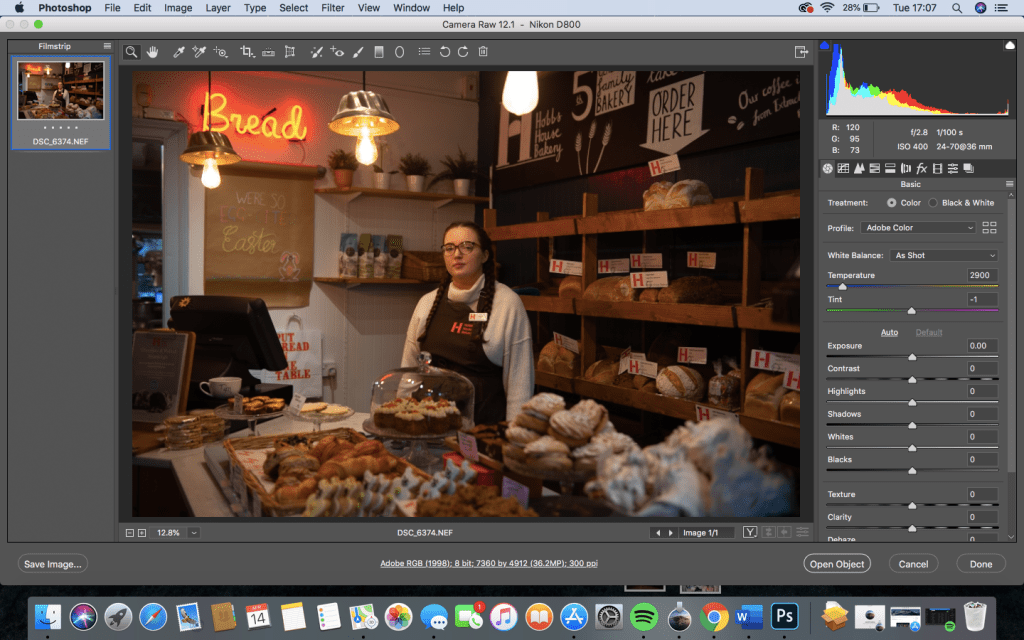Open the Filter menu in menu bar

(x=333, y=8)
